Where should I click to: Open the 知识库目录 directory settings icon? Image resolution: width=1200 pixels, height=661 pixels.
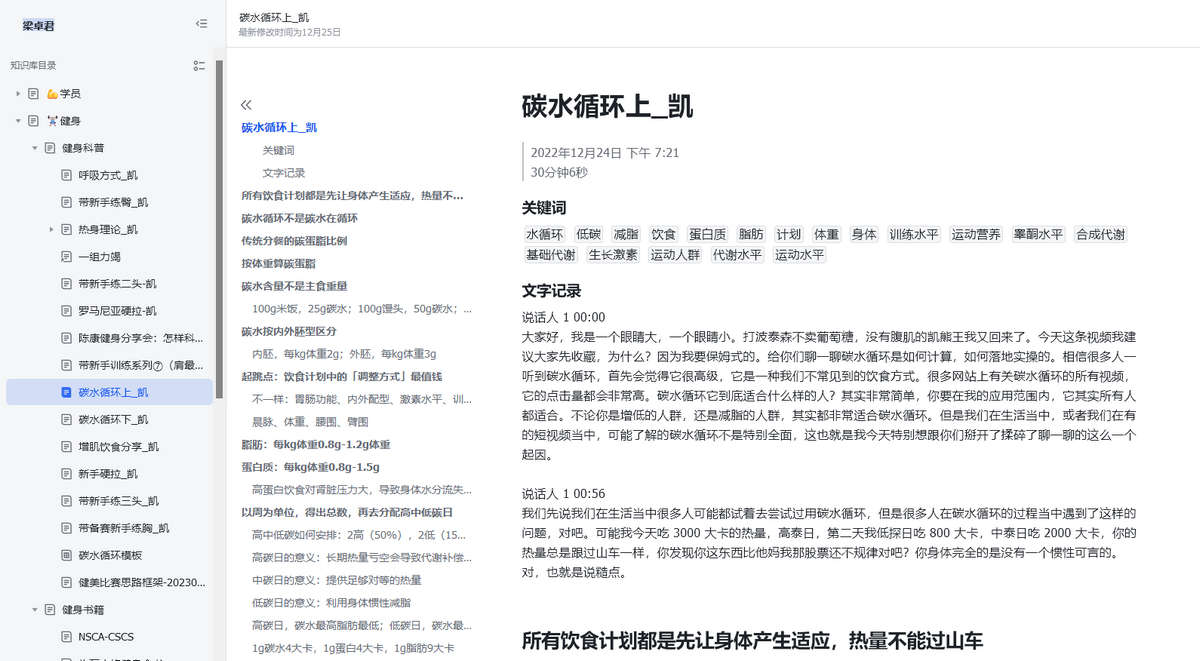(199, 65)
